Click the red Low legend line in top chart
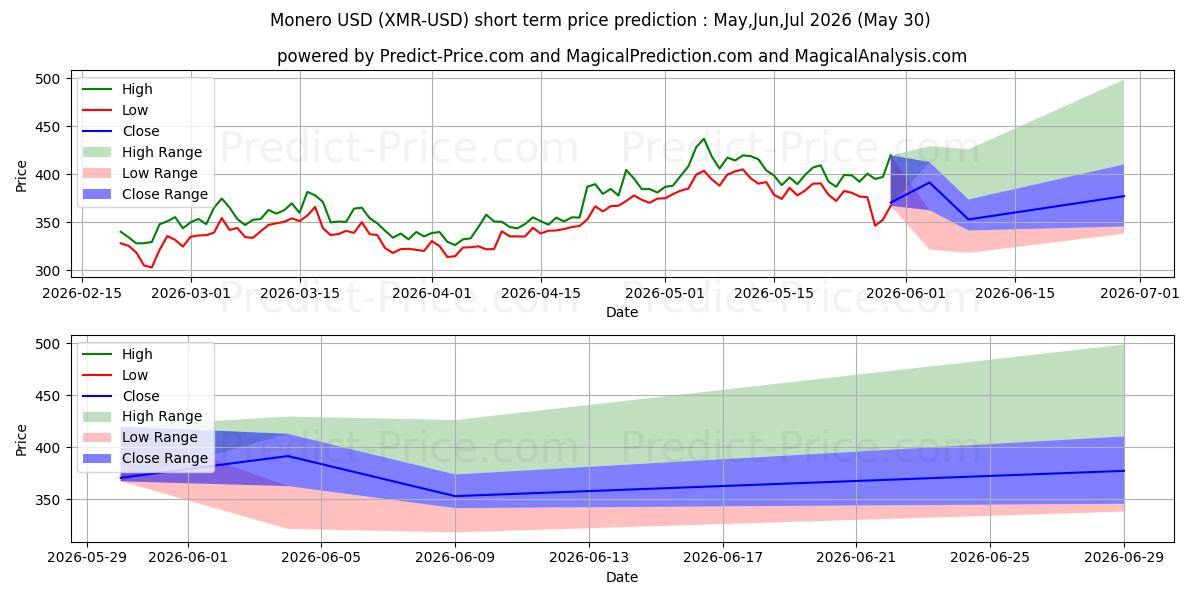This screenshot has height=600, width=1200. pos(97,111)
